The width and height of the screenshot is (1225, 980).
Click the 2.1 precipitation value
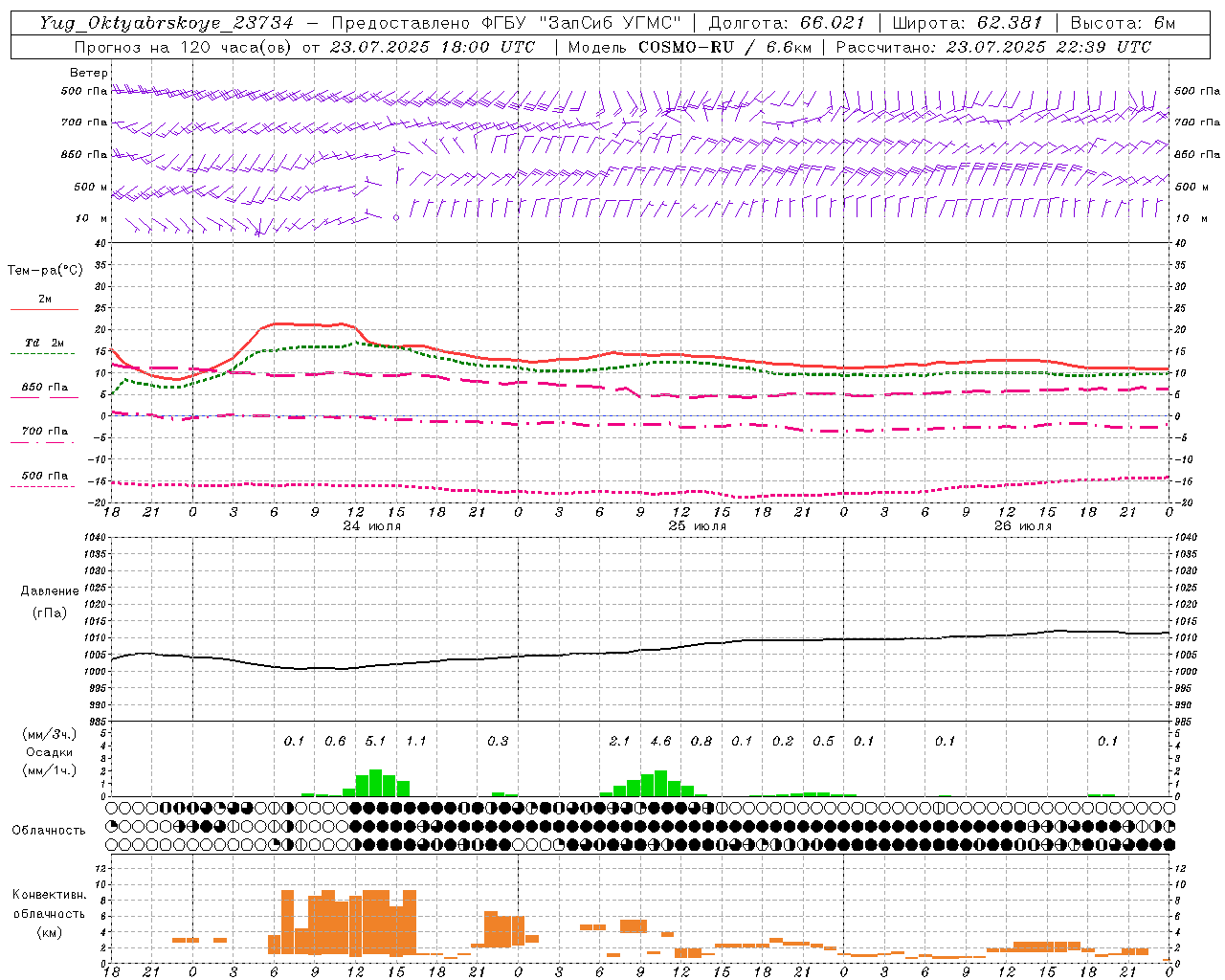[x=620, y=742]
